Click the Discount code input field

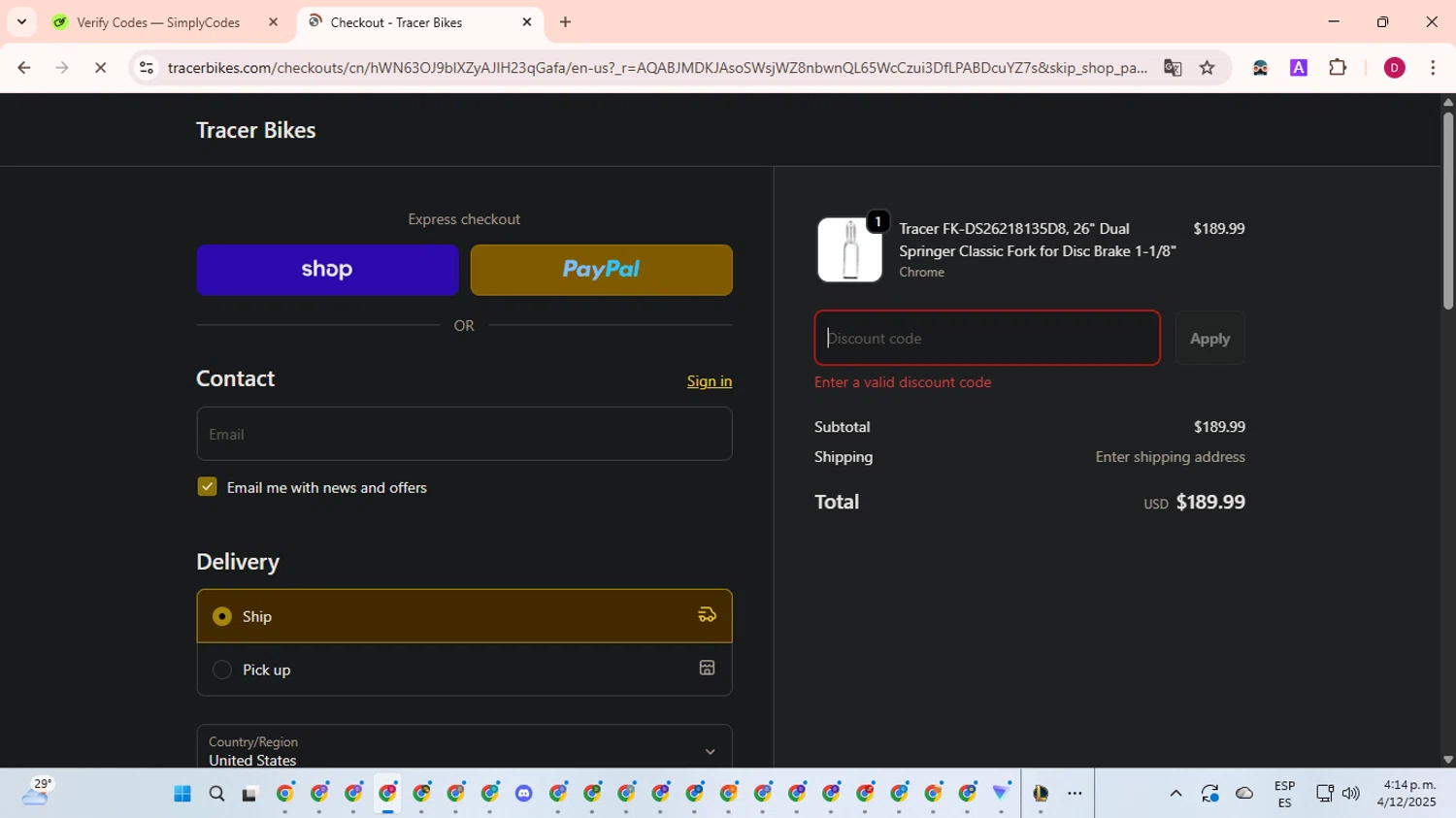987,338
